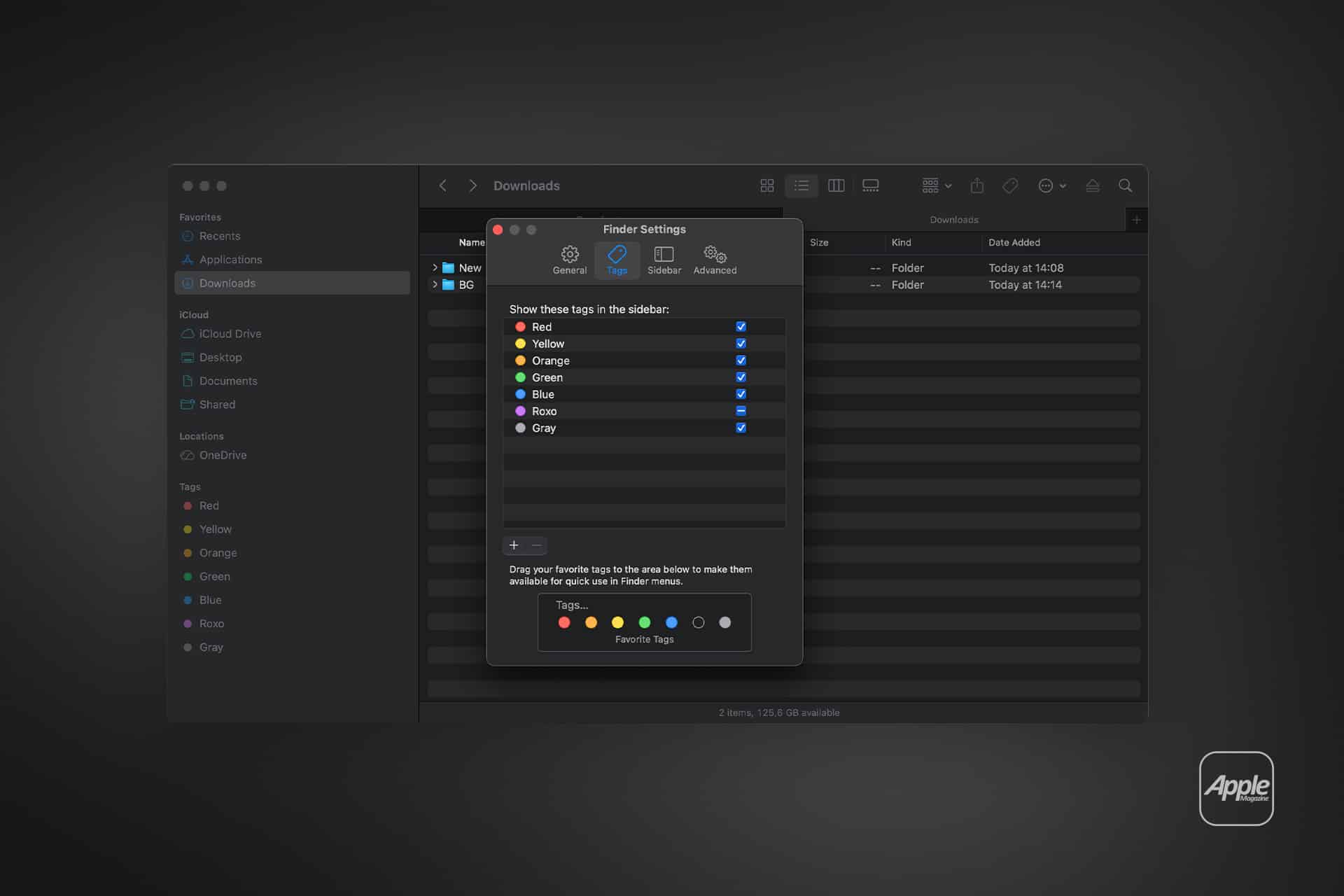This screenshot has height=896, width=1344.
Task: Uncheck the Yellow tag checkbox
Action: point(741,344)
